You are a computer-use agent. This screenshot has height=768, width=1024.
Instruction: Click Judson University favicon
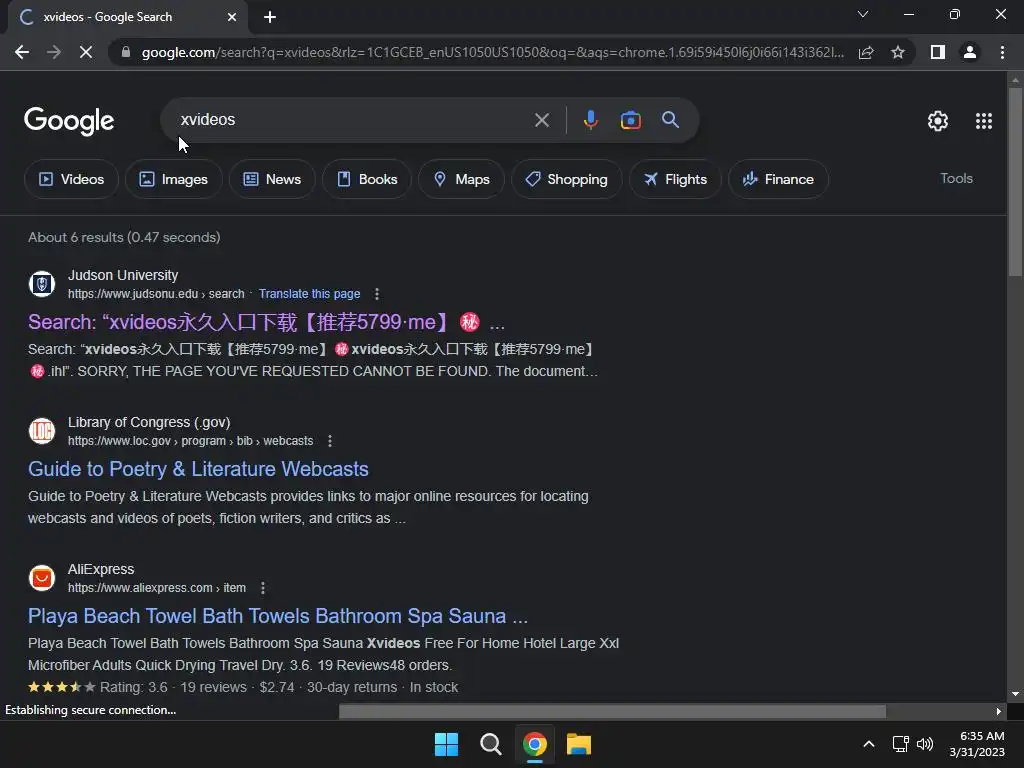42,284
